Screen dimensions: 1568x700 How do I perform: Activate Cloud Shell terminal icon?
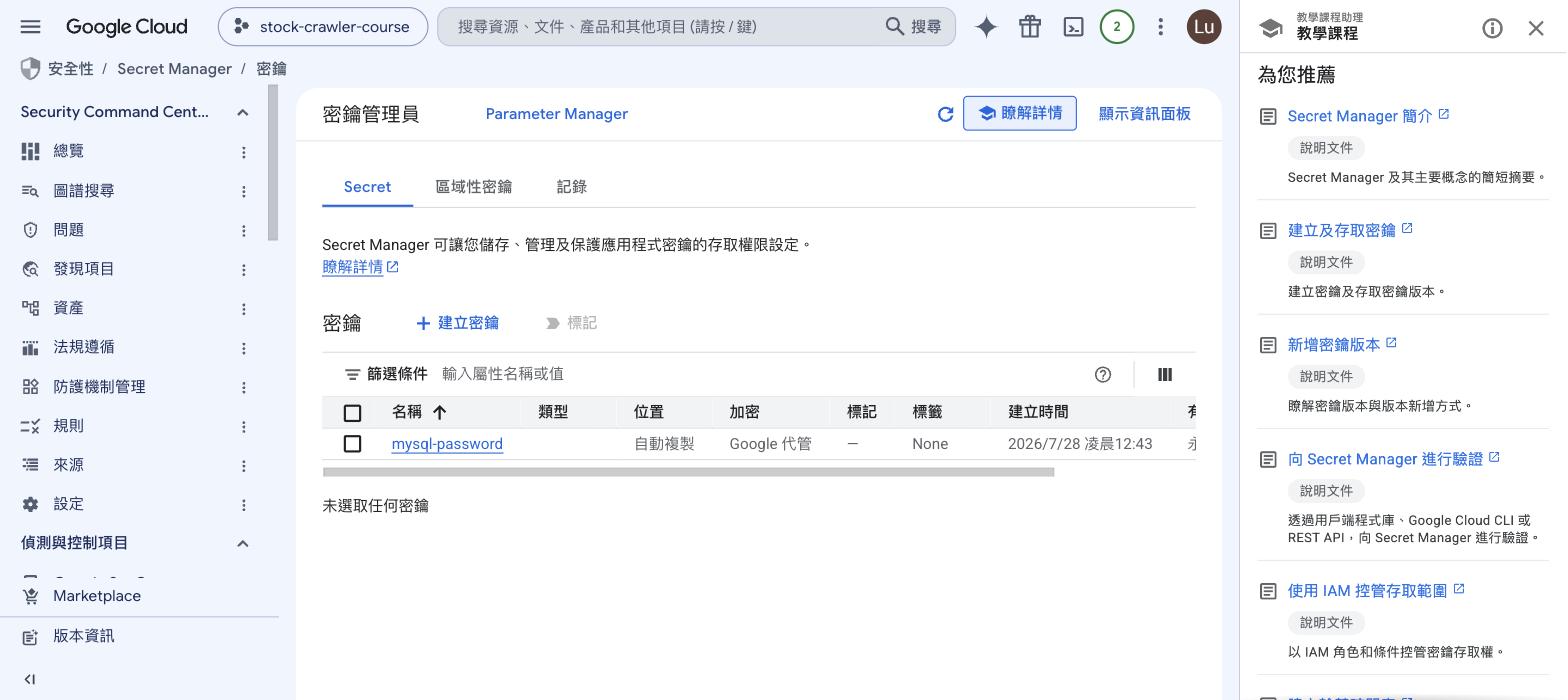coord(1073,27)
